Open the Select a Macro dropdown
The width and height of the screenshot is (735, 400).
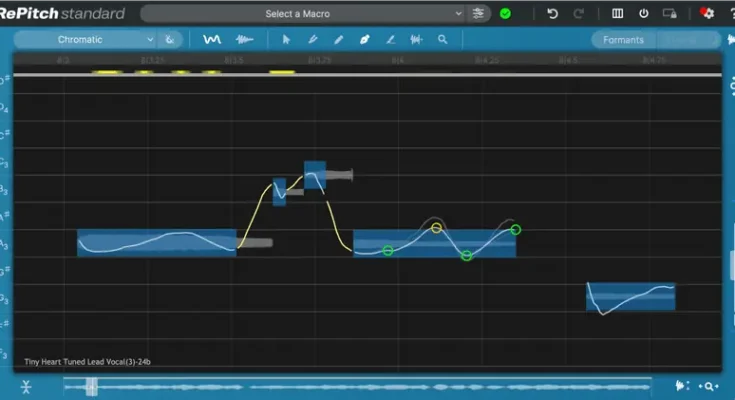coord(302,14)
